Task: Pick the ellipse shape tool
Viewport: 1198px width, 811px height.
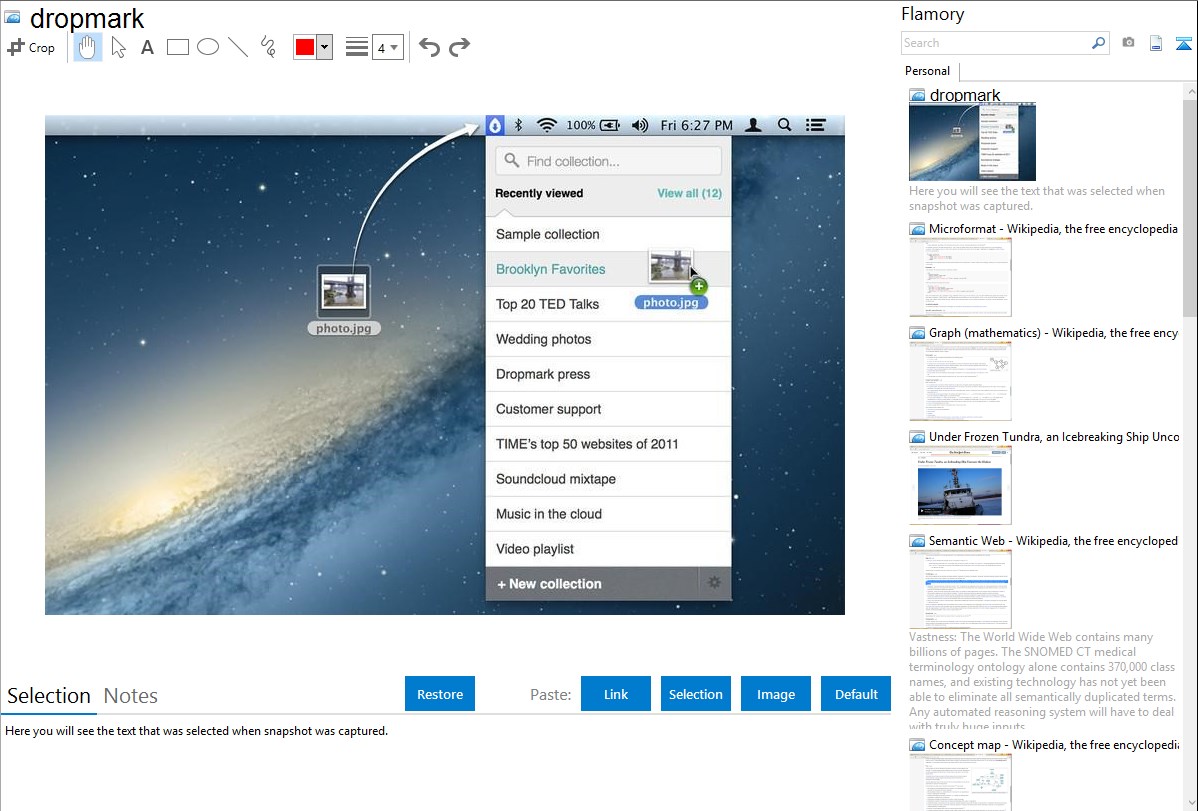Action: (x=208, y=47)
